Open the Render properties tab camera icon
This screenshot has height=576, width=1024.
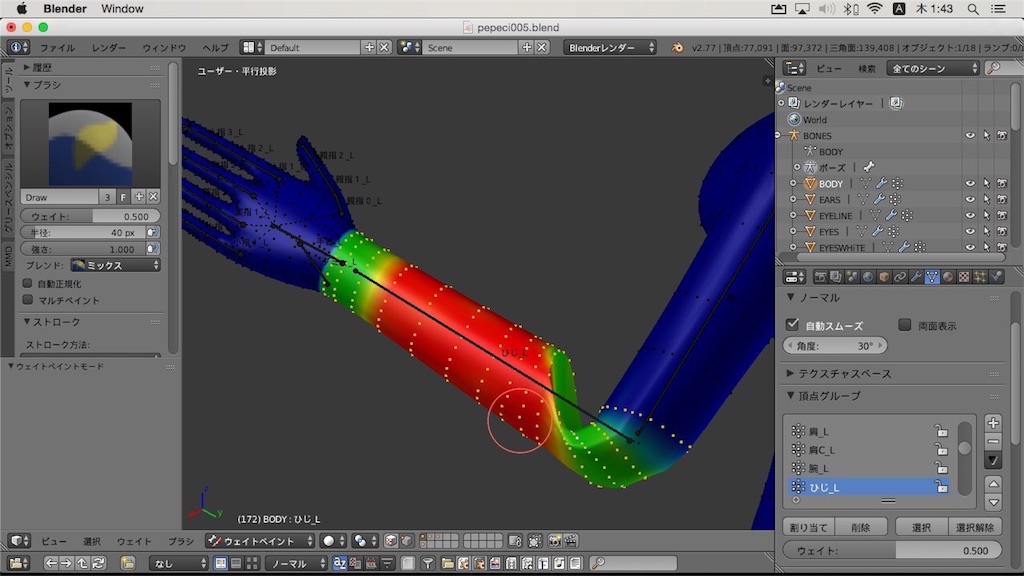click(820, 277)
